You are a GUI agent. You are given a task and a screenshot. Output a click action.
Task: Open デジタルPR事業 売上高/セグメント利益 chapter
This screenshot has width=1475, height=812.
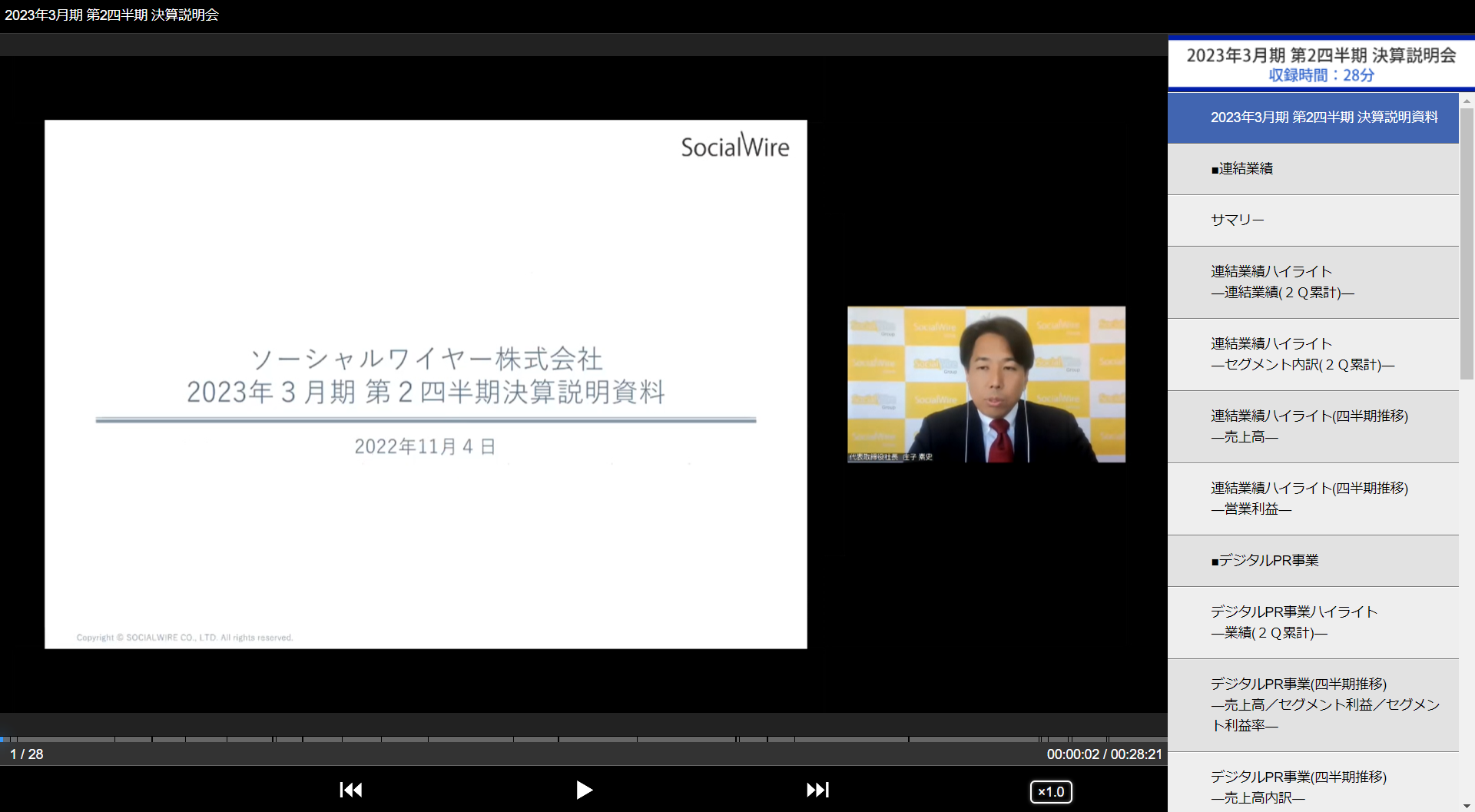1313,704
